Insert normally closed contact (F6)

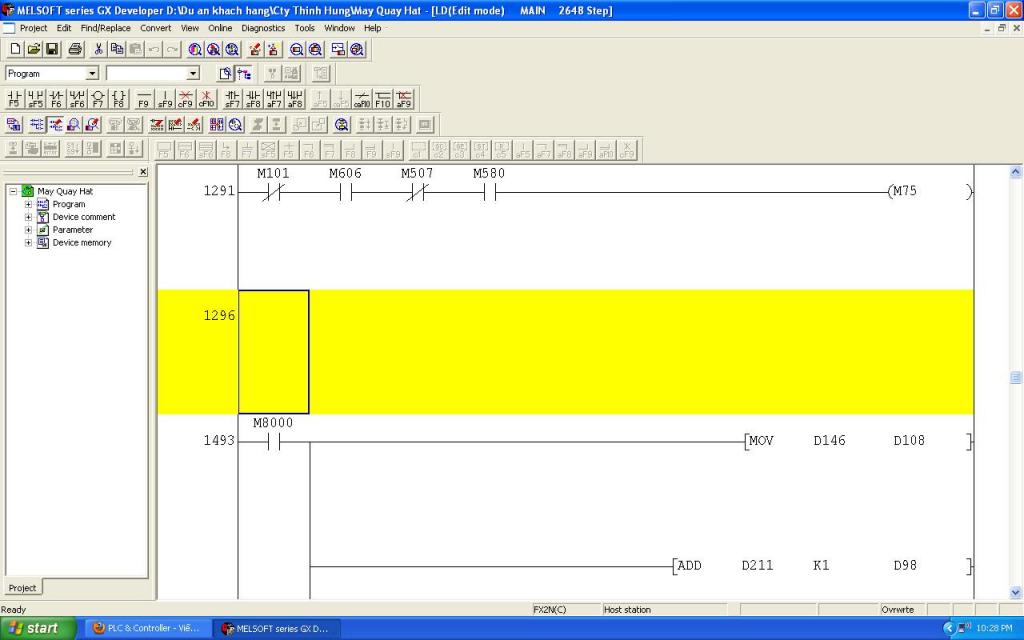[x=56, y=99]
